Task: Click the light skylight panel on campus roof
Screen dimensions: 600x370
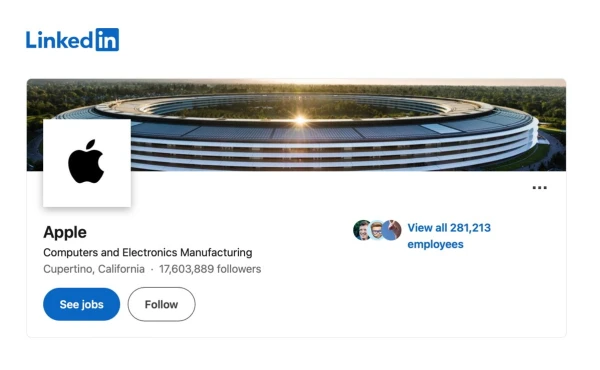Action: 440,129
